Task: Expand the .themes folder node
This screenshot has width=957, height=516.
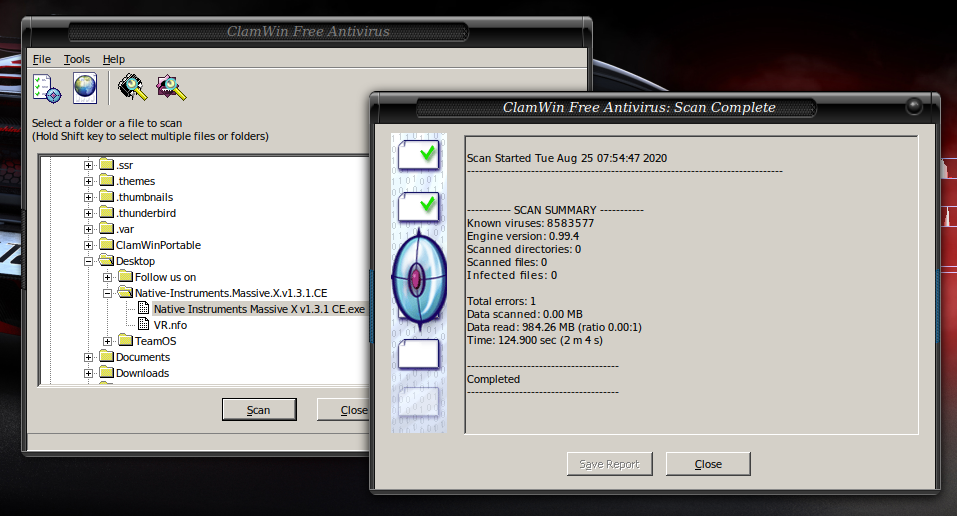Action: point(88,181)
